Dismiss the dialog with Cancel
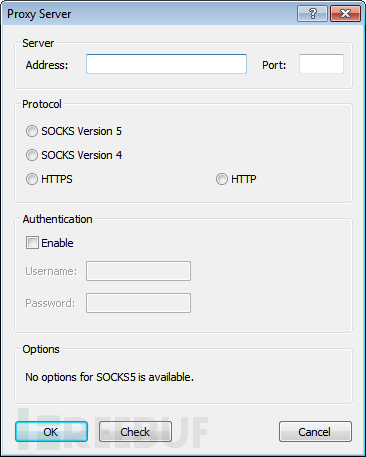Image resolution: width=366 pixels, height=457 pixels. click(x=315, y=432)
